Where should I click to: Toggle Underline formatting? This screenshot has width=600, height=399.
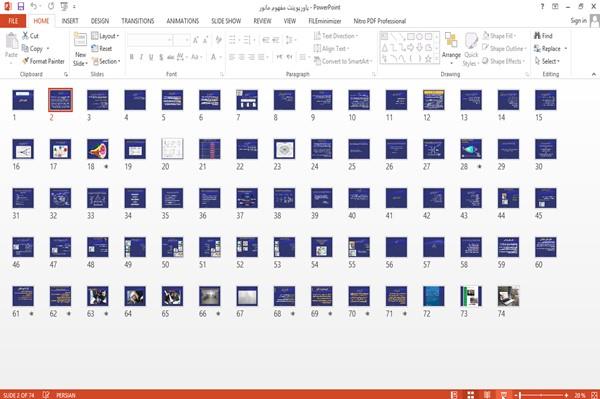(x=151, y=57)
